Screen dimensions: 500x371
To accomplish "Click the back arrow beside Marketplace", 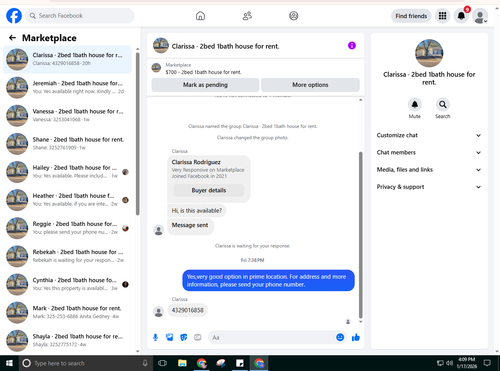I will pyautogui.click(x=12, y=38).
